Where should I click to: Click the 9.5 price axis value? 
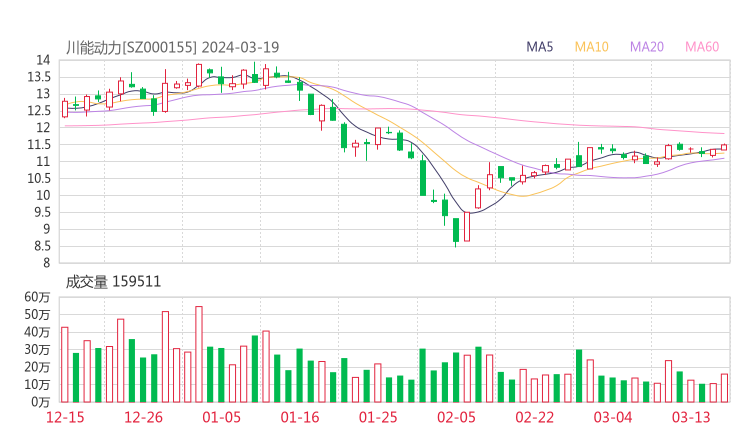coord(43,212)
